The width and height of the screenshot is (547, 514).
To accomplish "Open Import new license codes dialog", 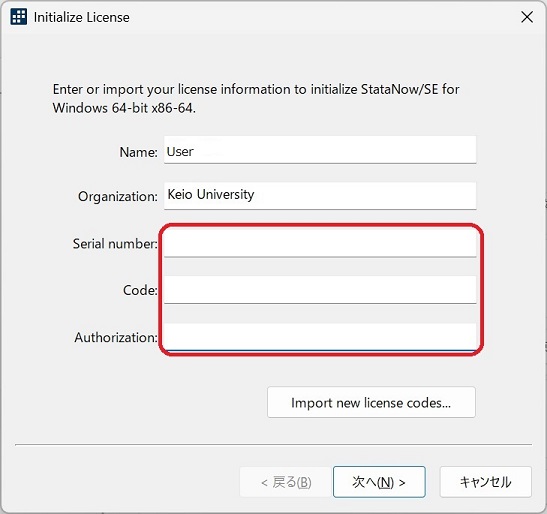I will coord(371,402).
